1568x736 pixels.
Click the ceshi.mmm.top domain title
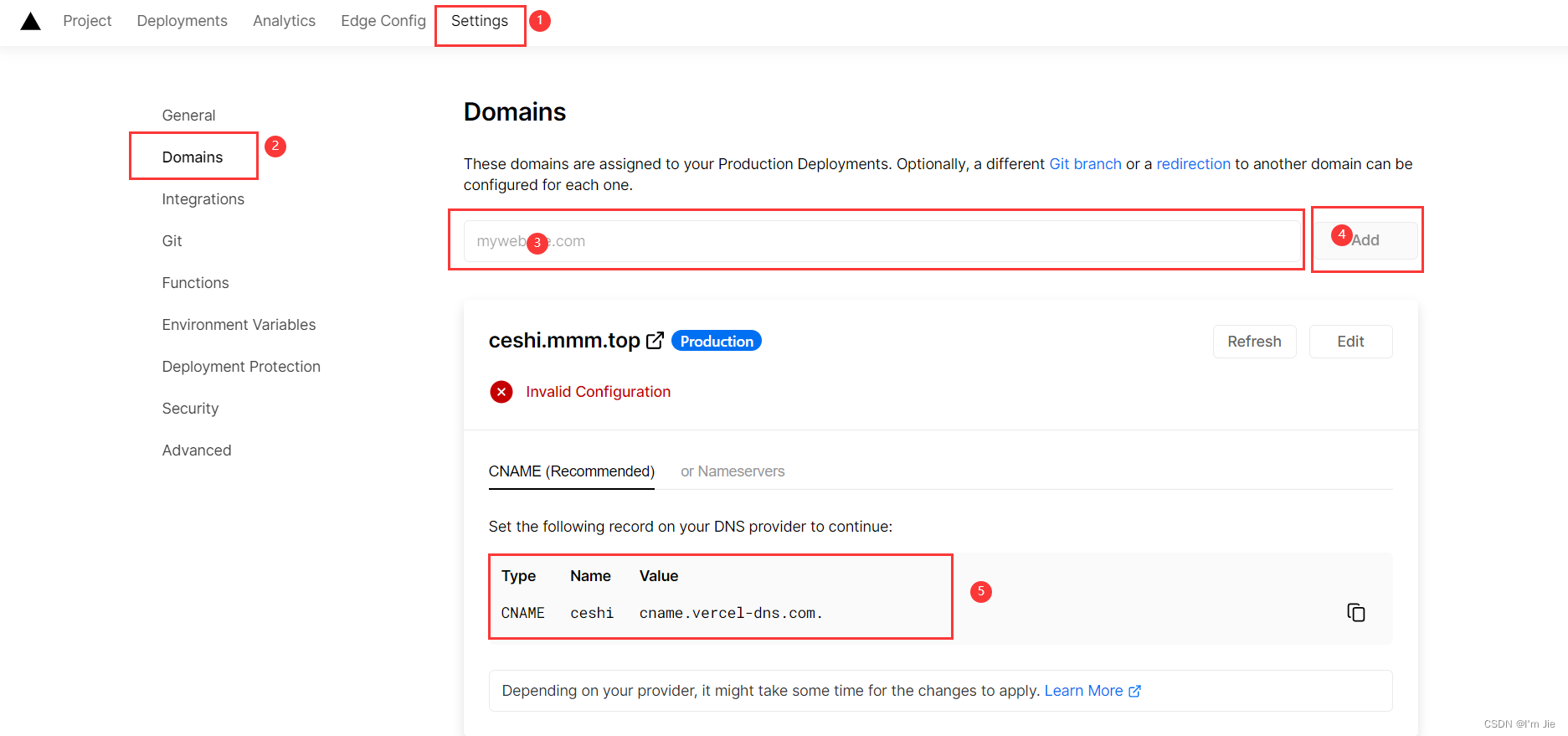[x=564, y=341]
